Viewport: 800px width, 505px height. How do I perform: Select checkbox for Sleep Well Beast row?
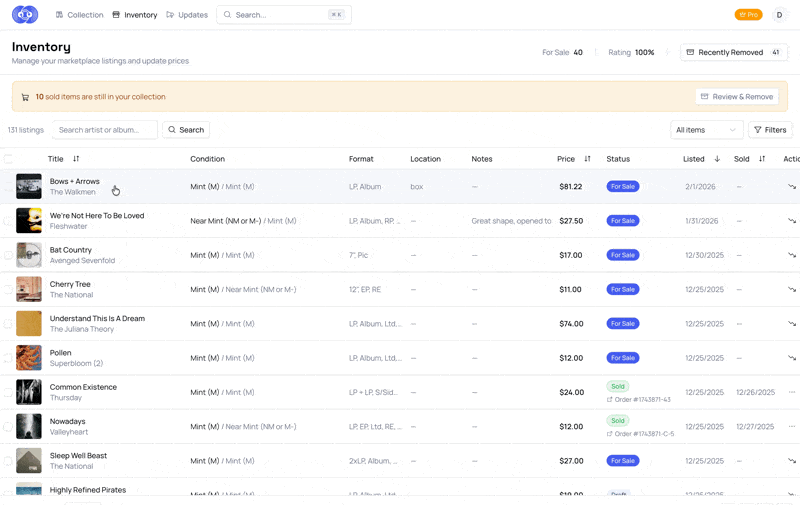pos(8,461)
